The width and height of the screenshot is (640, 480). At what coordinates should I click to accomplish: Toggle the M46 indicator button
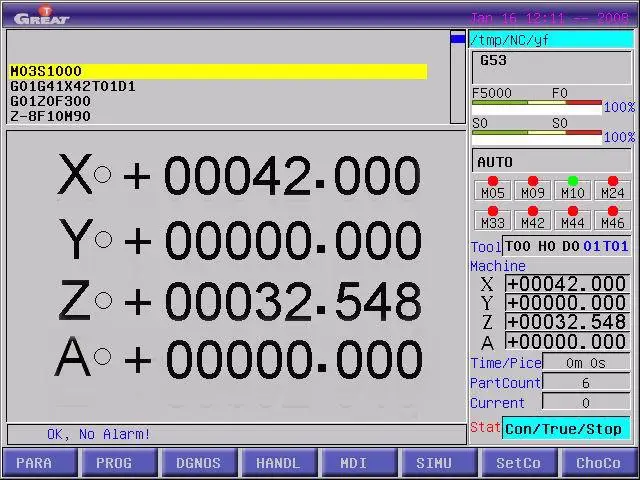coord(613,219)
